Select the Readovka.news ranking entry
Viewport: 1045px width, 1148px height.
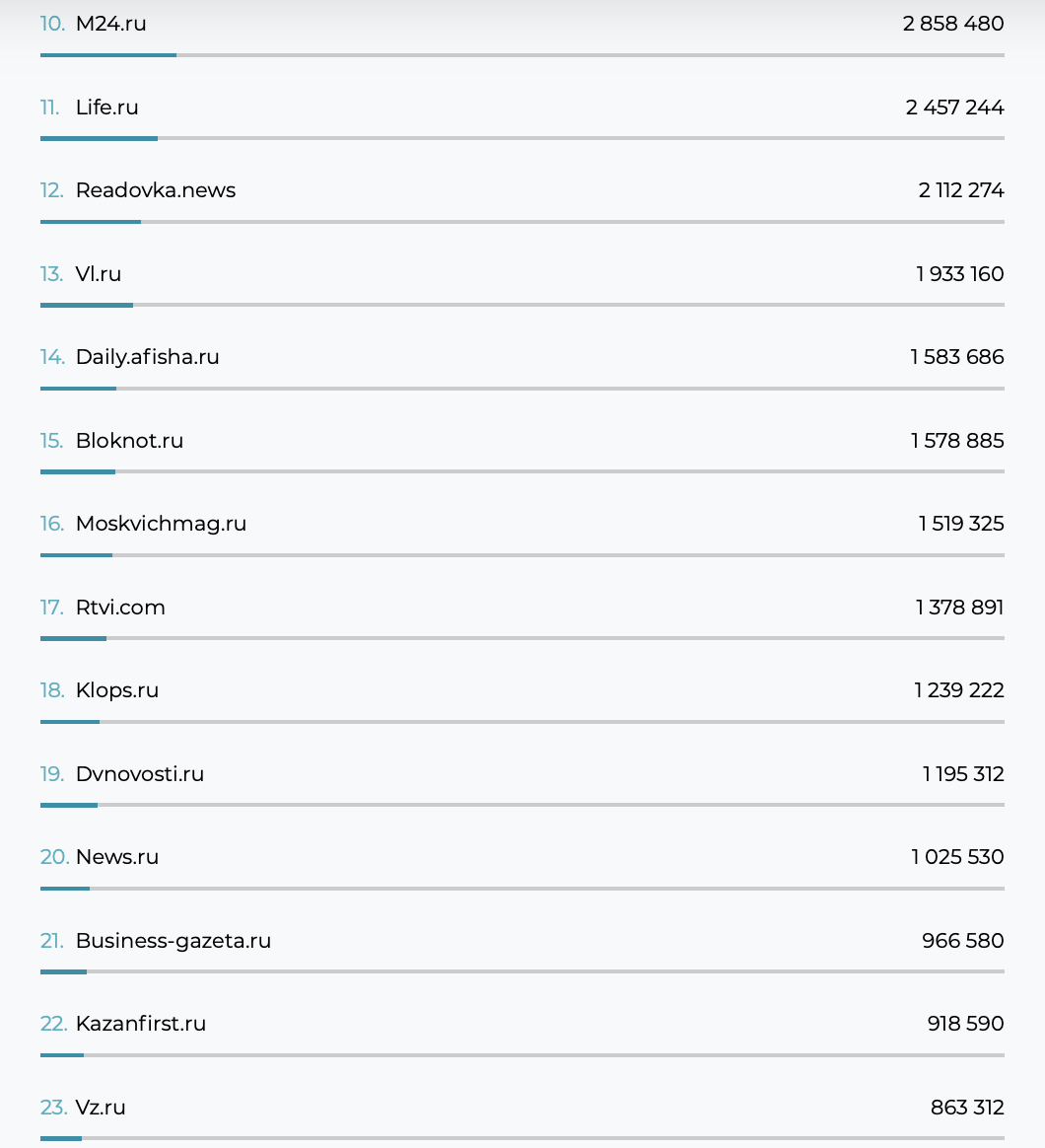155,190
